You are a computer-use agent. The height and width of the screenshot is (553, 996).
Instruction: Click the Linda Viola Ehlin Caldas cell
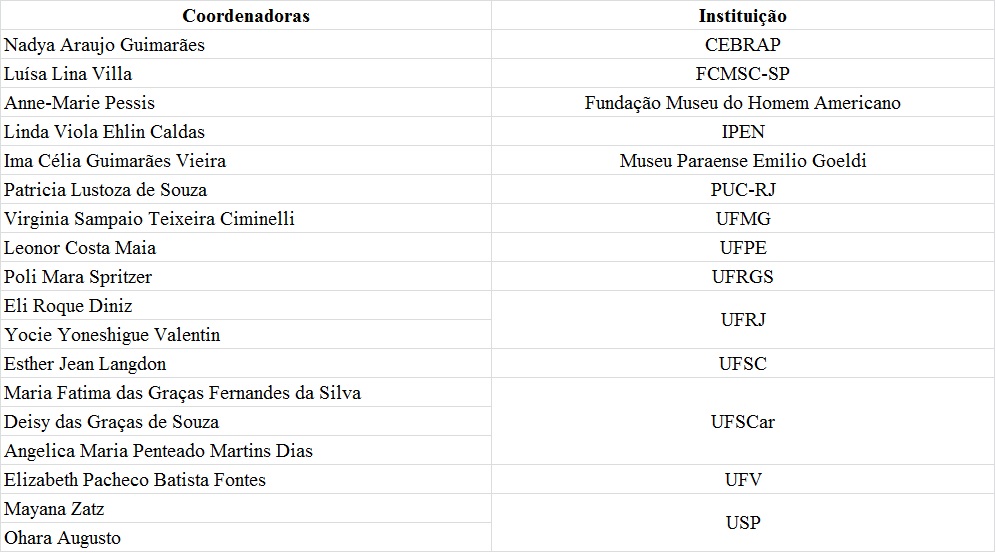[246, 132]
